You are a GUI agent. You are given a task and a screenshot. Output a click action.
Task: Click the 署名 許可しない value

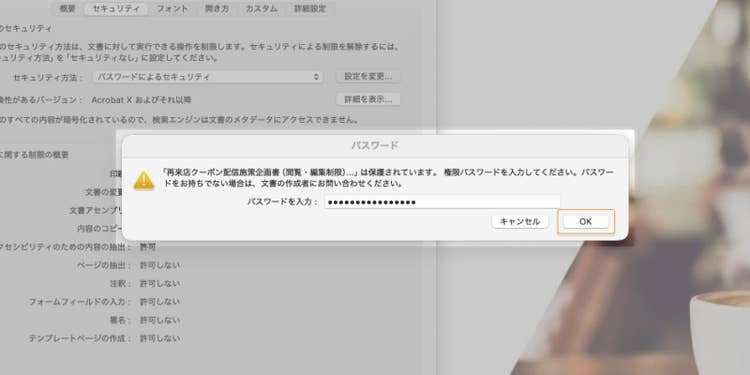tap(160, 320)
